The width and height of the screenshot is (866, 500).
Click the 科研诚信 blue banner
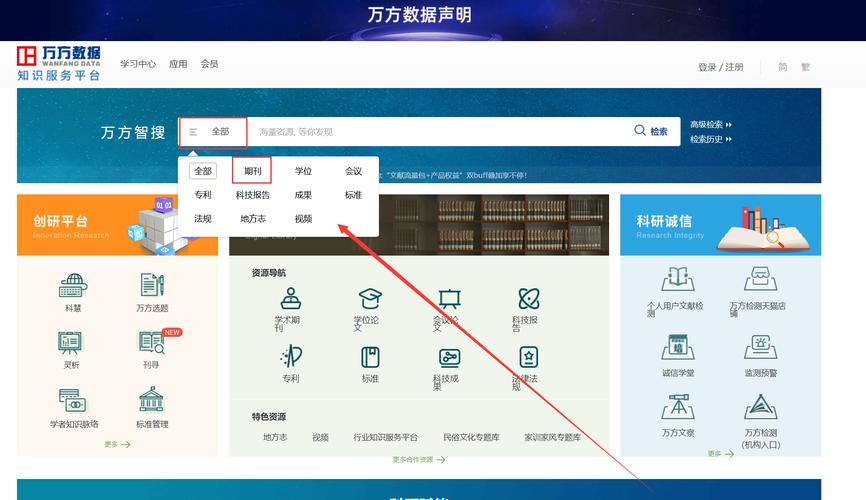[720, 225]
